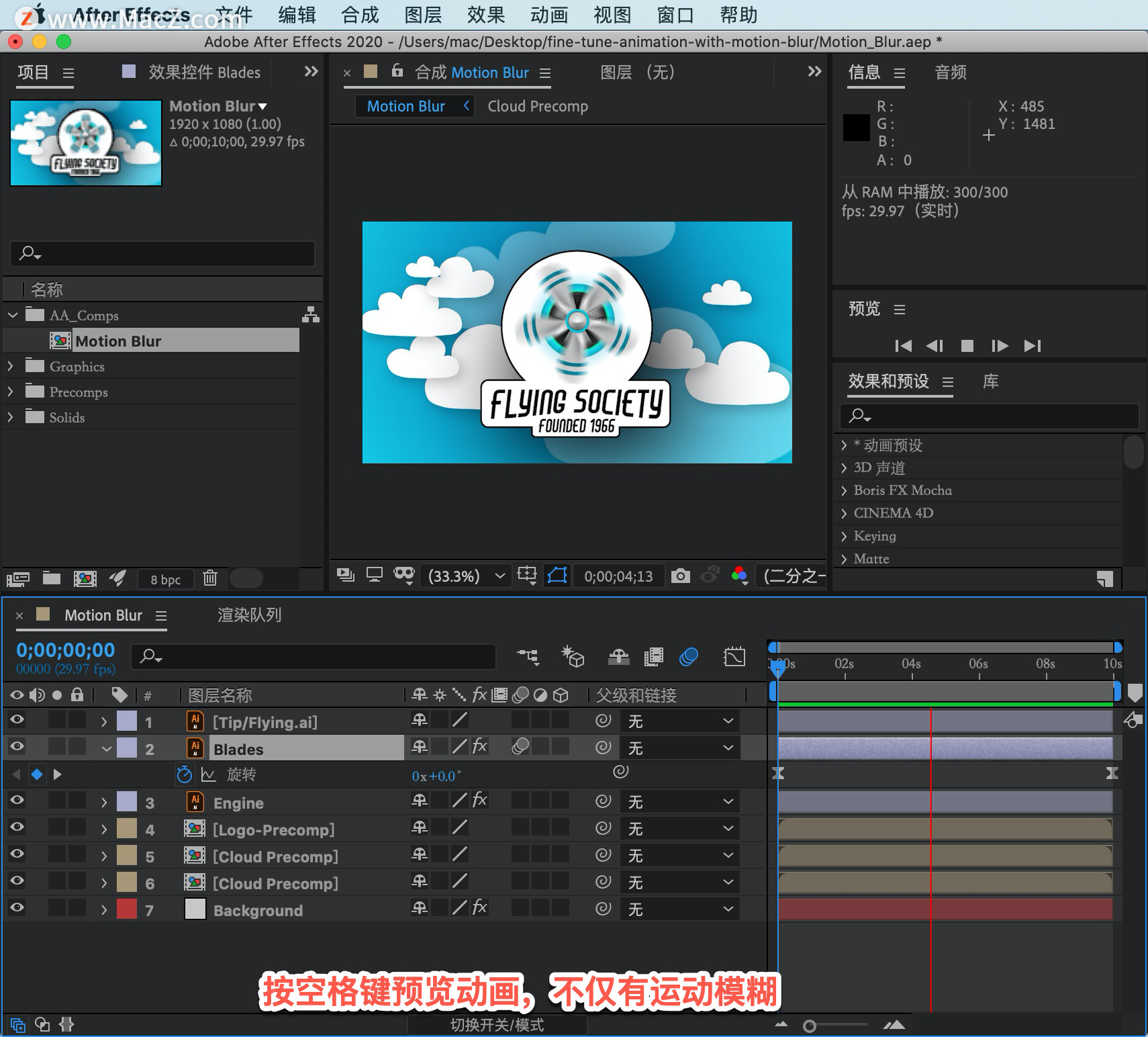Click the Blades layer purple label swatch
This screenshot has width=1148, height=1037.
[127, 748]
